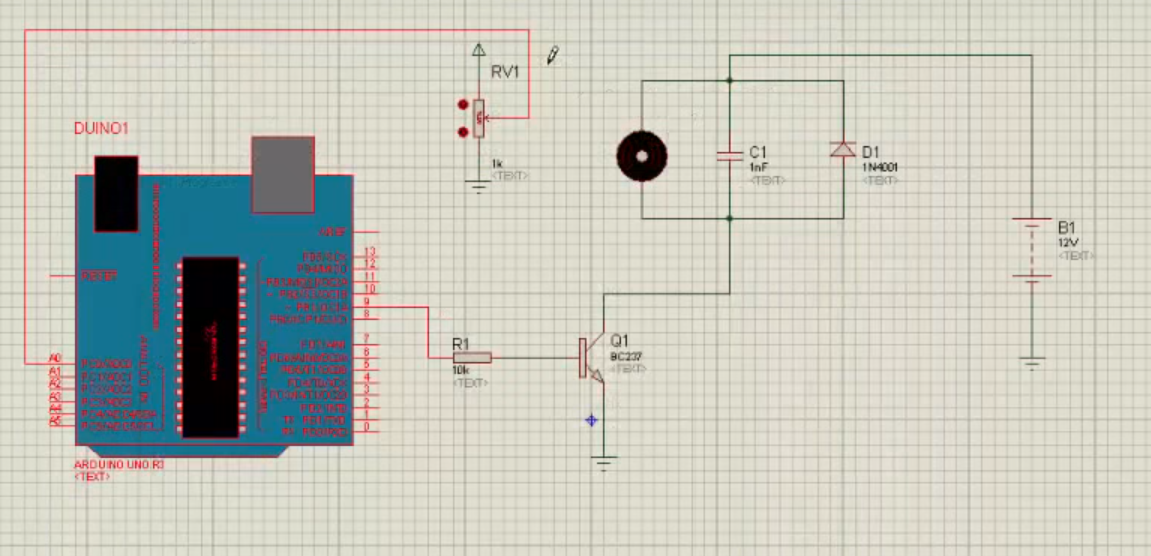Image resolution: width=1151 pixels, height=556 pixels.
Task: Select the RV1 potentiometer body
Action: (479, 118)
